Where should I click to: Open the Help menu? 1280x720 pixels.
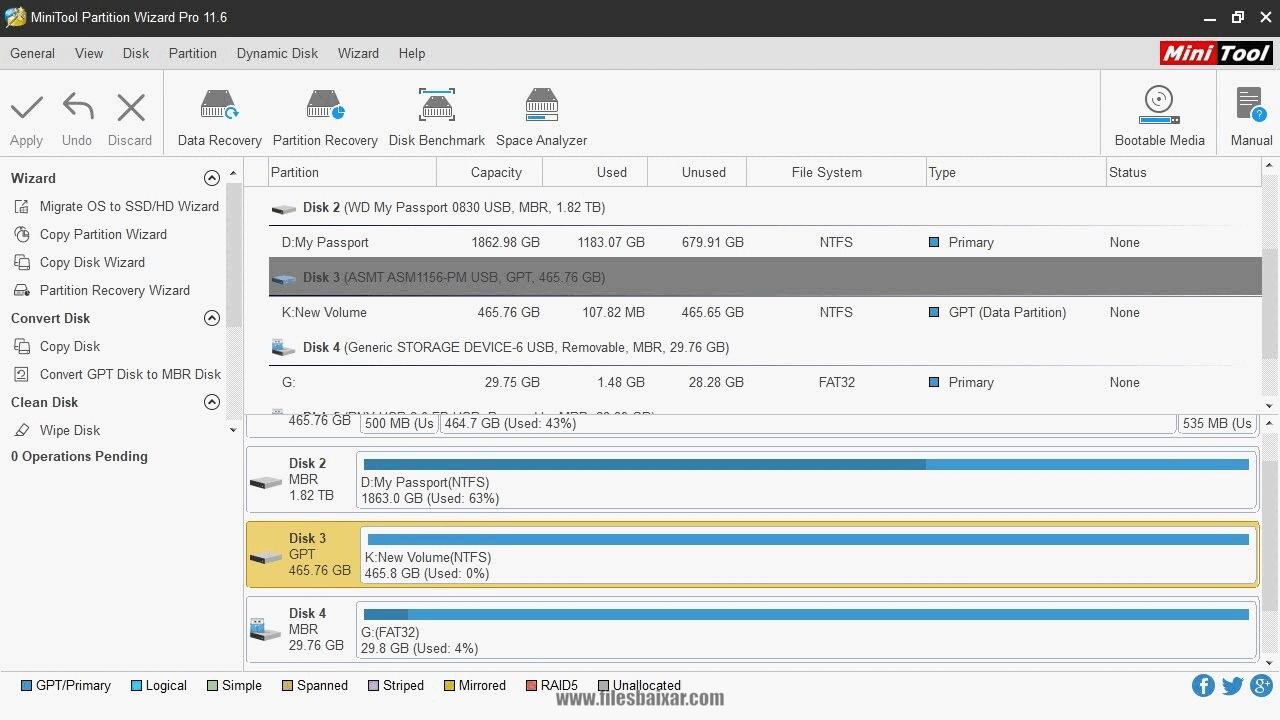pos(412,53)
